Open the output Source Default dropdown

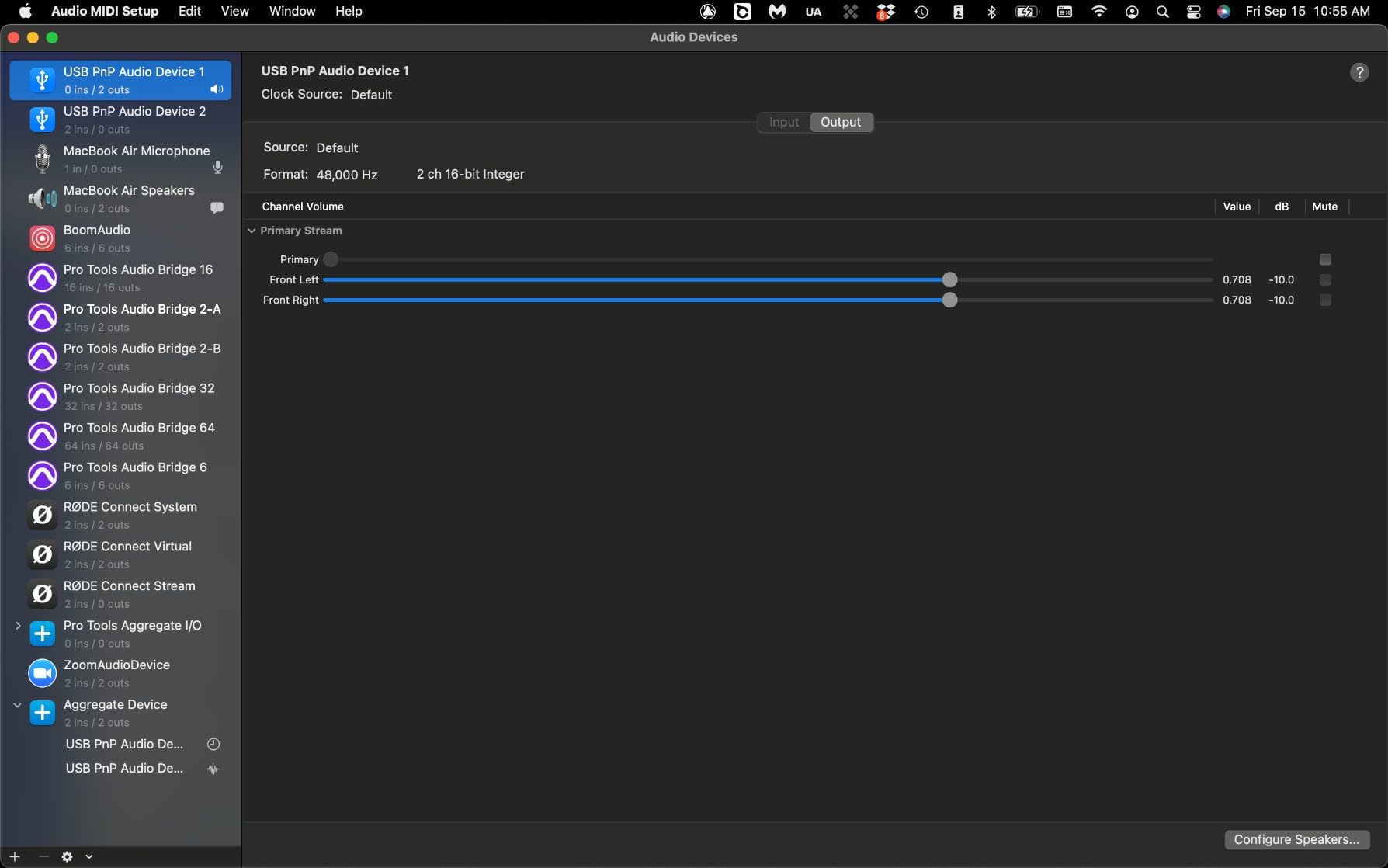tap(337, 148)
